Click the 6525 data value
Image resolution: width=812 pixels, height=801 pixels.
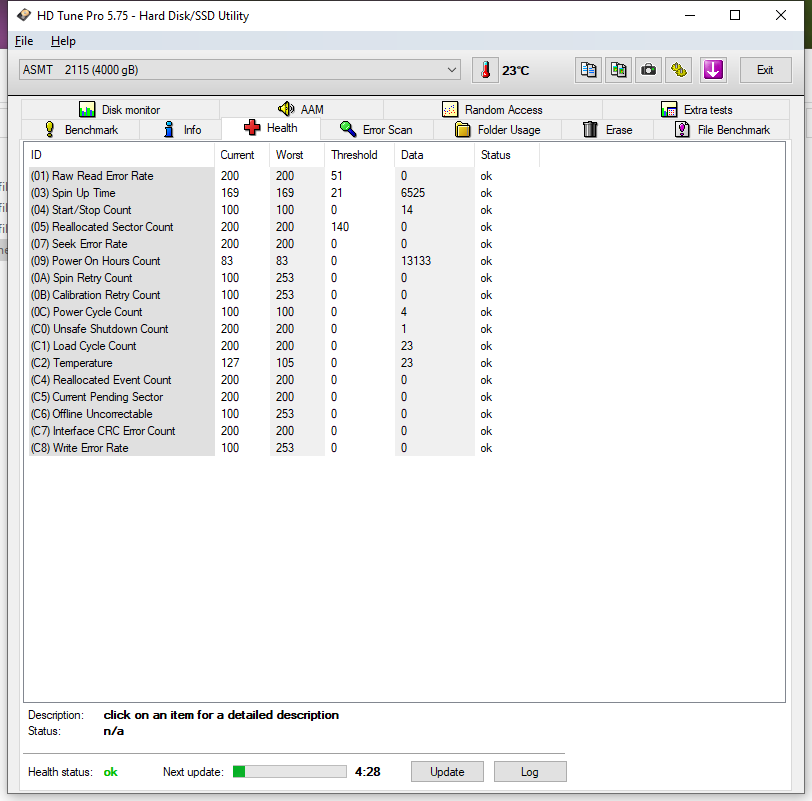(413, 193)
